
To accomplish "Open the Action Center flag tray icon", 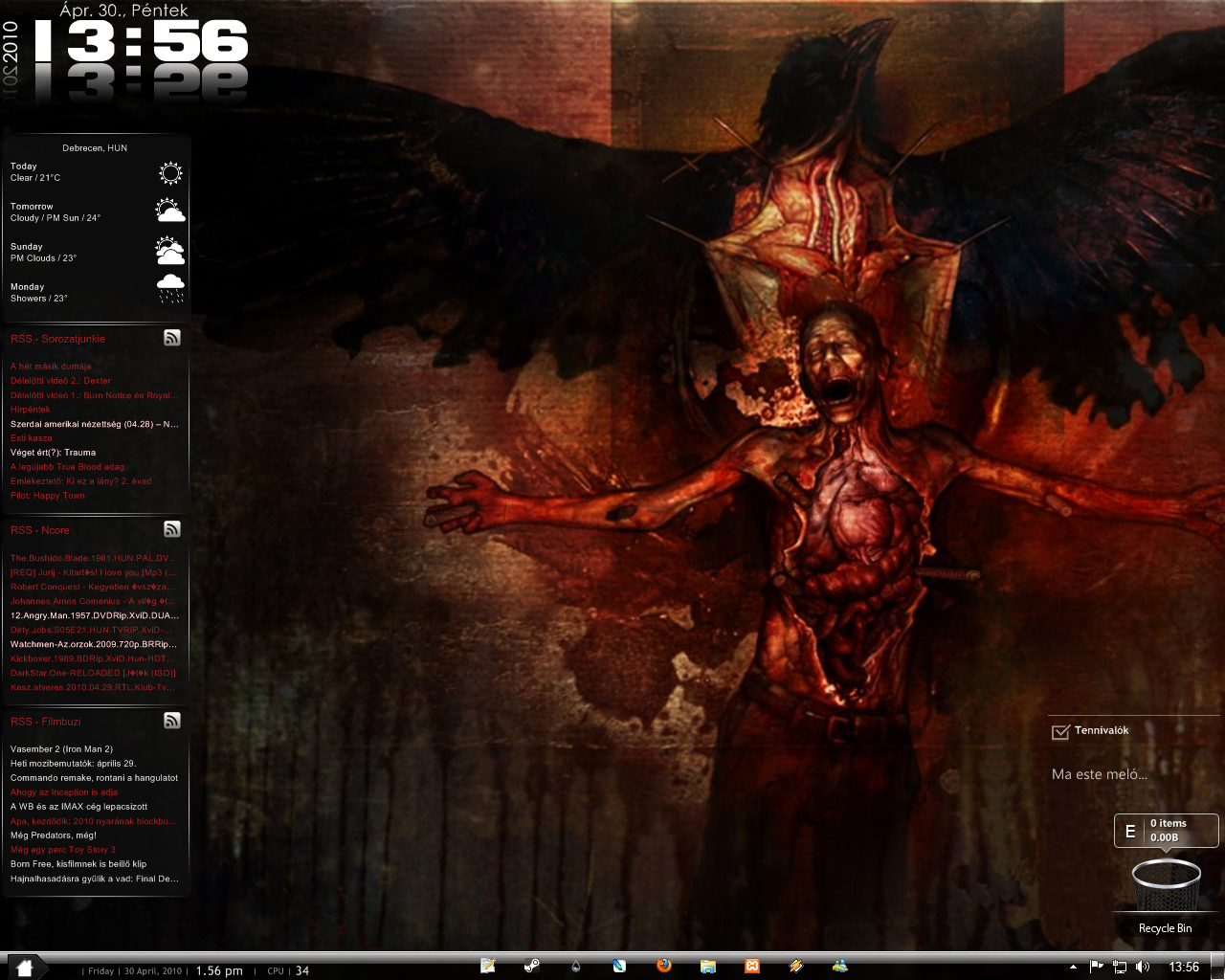I will 1097,967.
